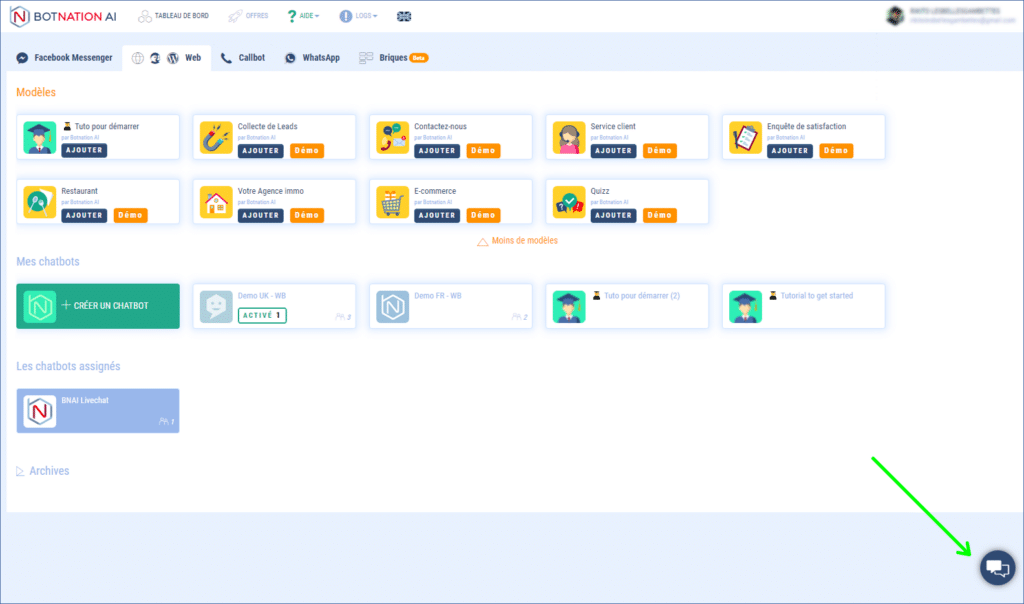The image size is (1024, 604).
Task: Collapse templates via Moins de modèles
Action: pos(518,241)
